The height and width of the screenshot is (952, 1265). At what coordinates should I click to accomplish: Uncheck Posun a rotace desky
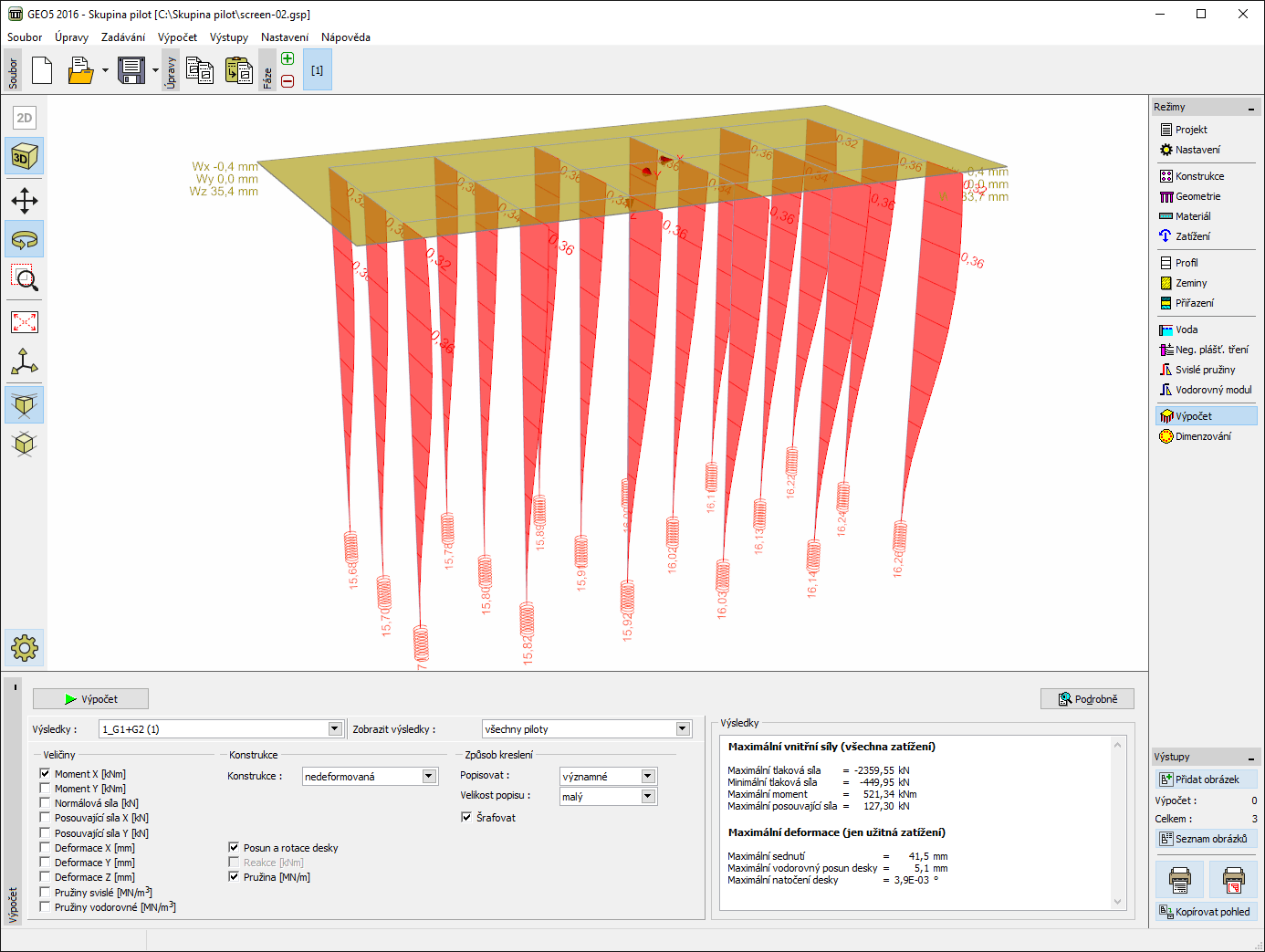click(x=234, y=847)
